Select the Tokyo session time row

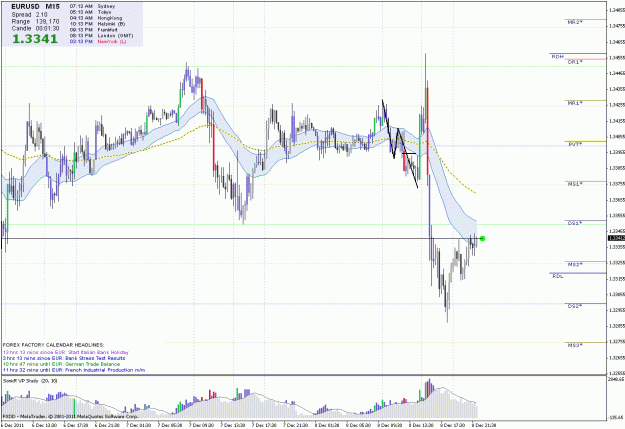[90, 12]
